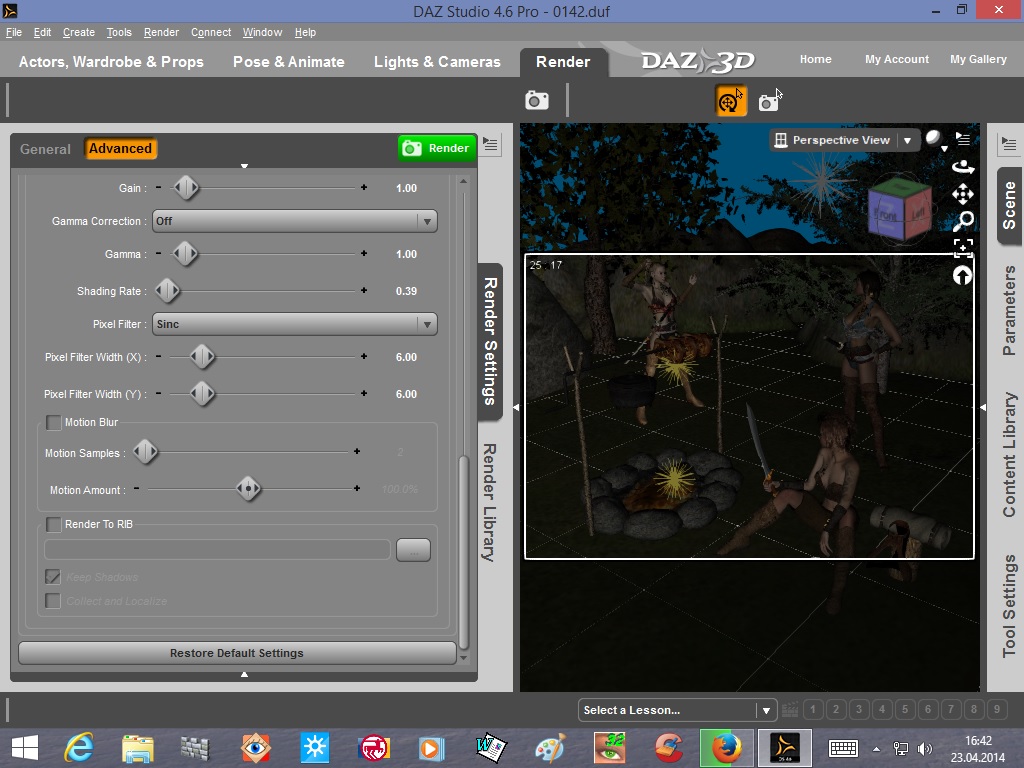This screenshot has height=768, width=1024.
Task: Click the minus icon for Gamma
Action: 159,253
